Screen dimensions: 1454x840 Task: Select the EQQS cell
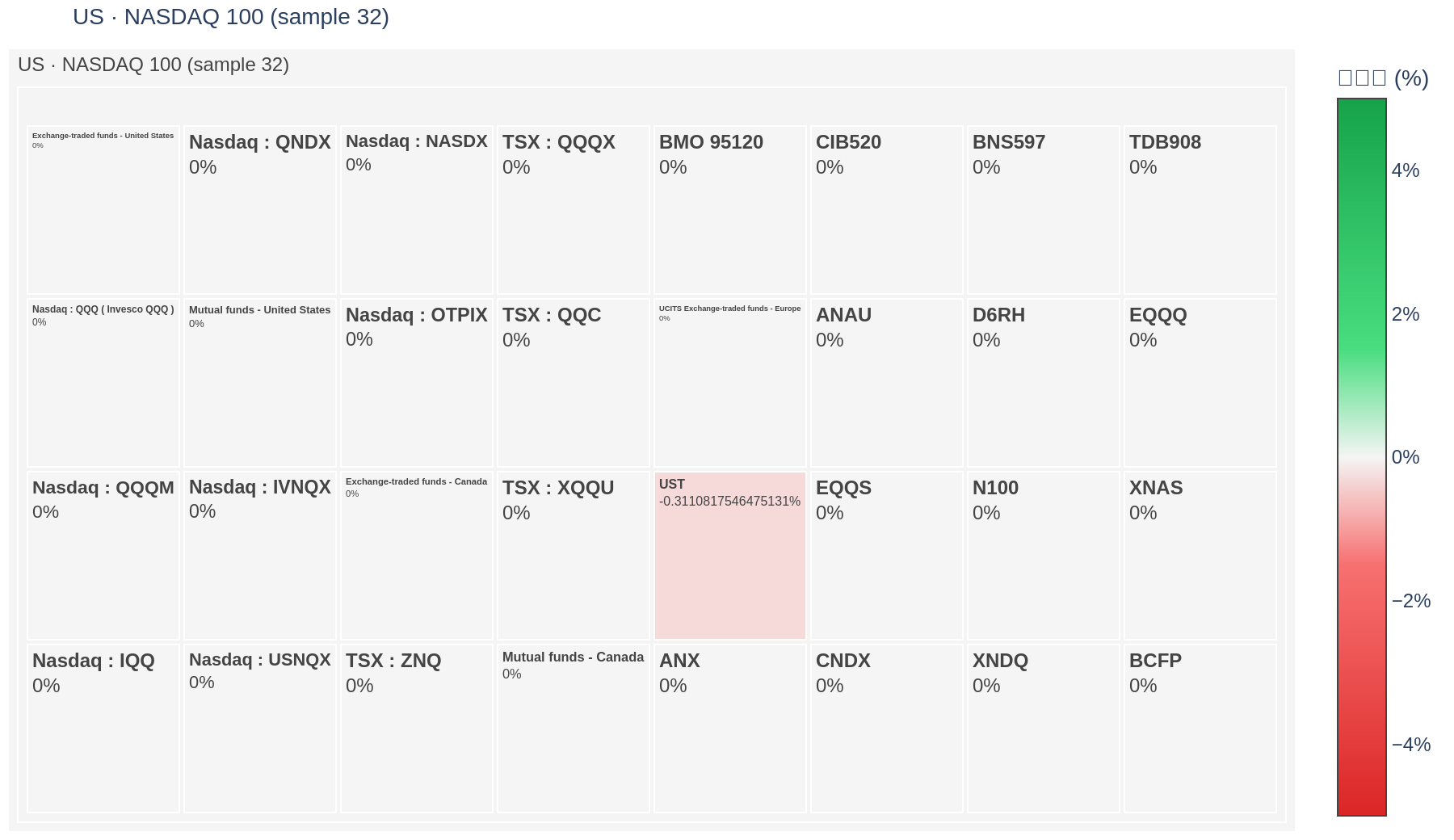(887, 556)
